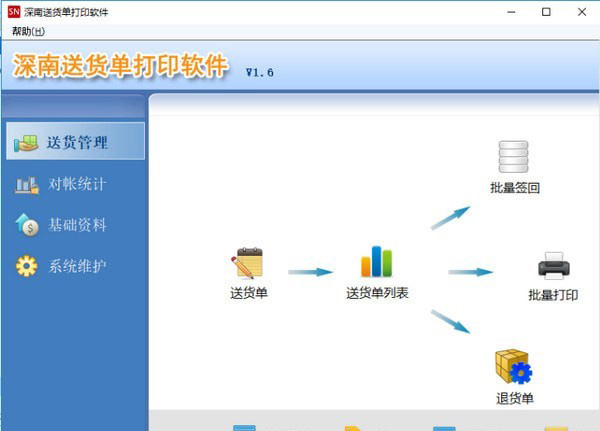
Task: Open 退货单 box-with-gear icon
Action: click(514, 367)
